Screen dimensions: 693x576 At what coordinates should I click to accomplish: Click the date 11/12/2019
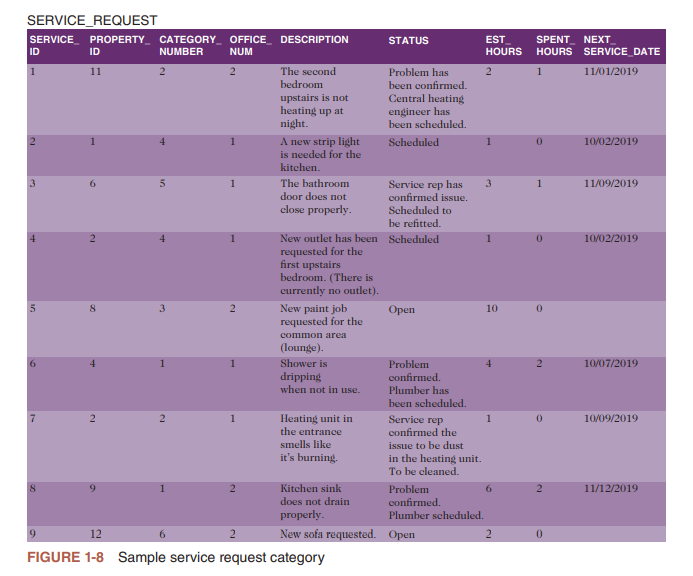(611, 488)
